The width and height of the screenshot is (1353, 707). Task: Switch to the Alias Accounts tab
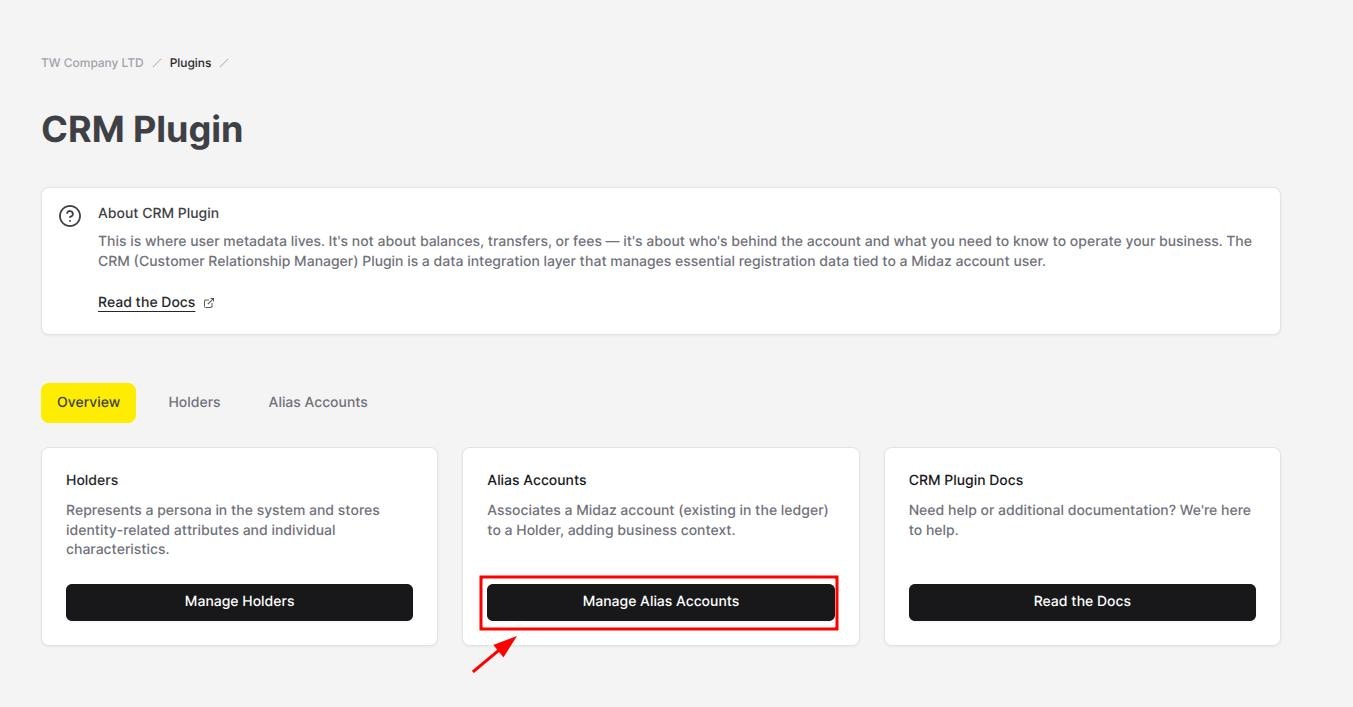point(318,402)
